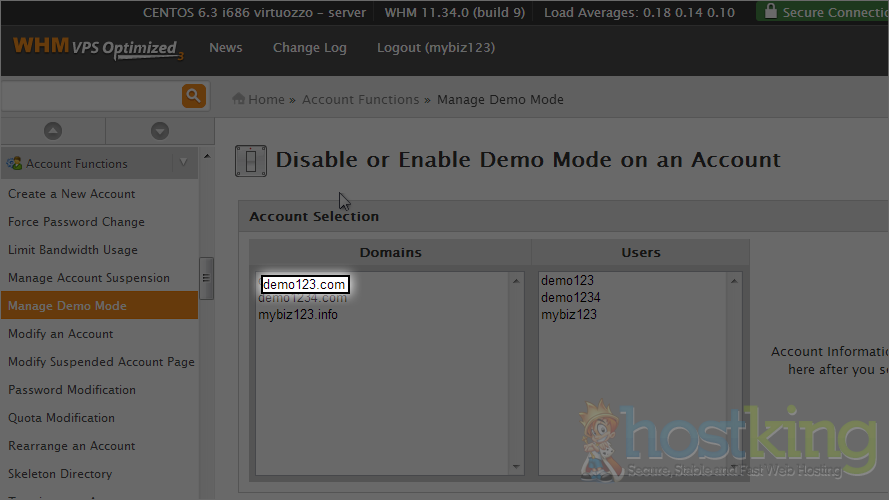The image size is (889, 500).
Task: Click the WHM VPS Optimized logo
Action: tap(97, 48)
